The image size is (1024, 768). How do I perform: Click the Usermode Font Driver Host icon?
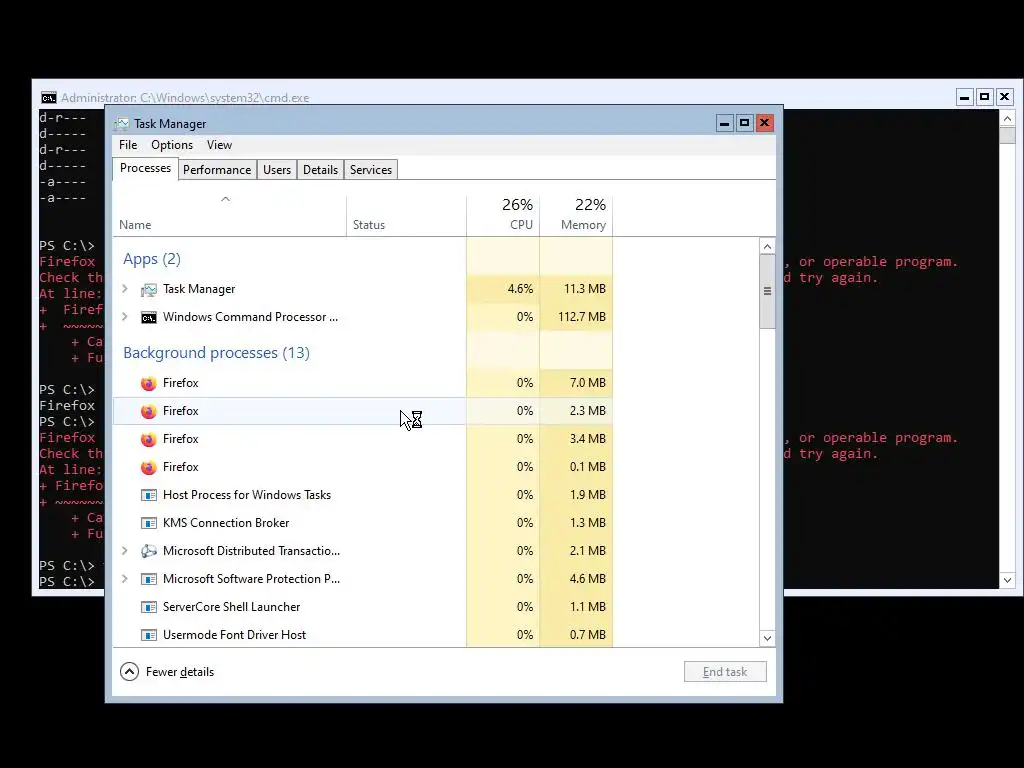pos(149,635)
